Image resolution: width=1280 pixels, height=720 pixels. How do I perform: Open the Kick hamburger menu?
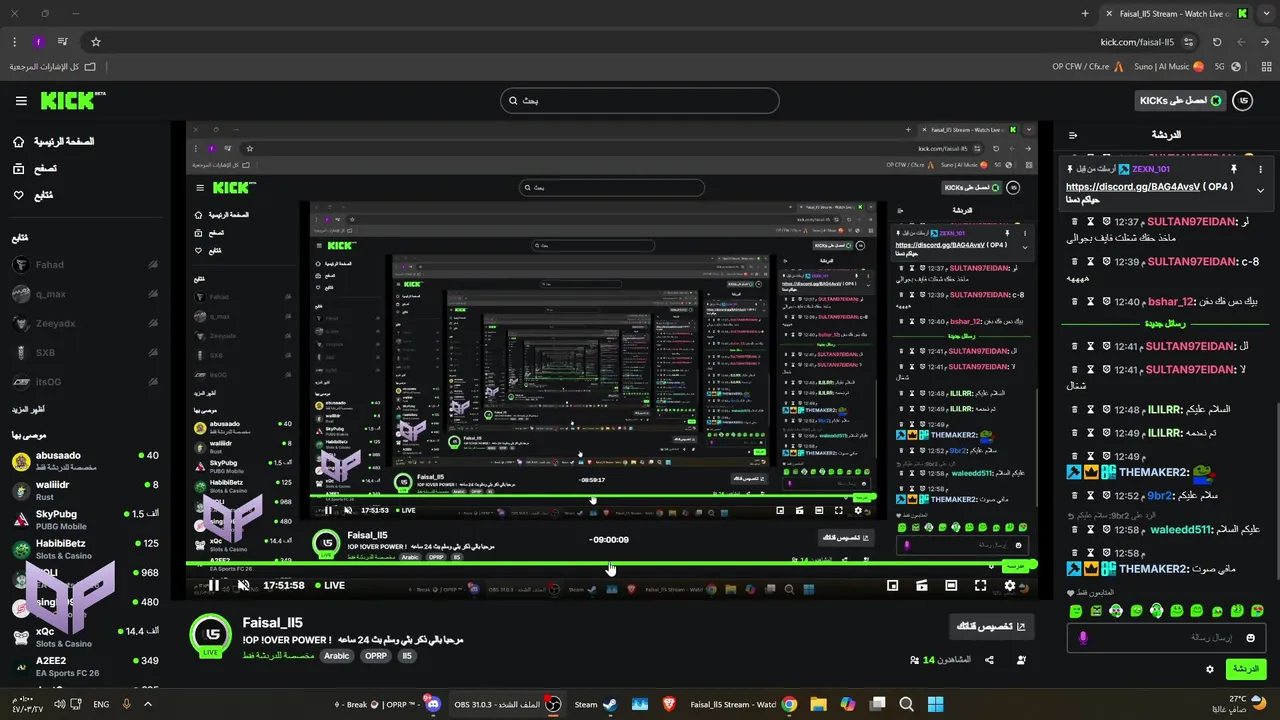tap(21, 101)
